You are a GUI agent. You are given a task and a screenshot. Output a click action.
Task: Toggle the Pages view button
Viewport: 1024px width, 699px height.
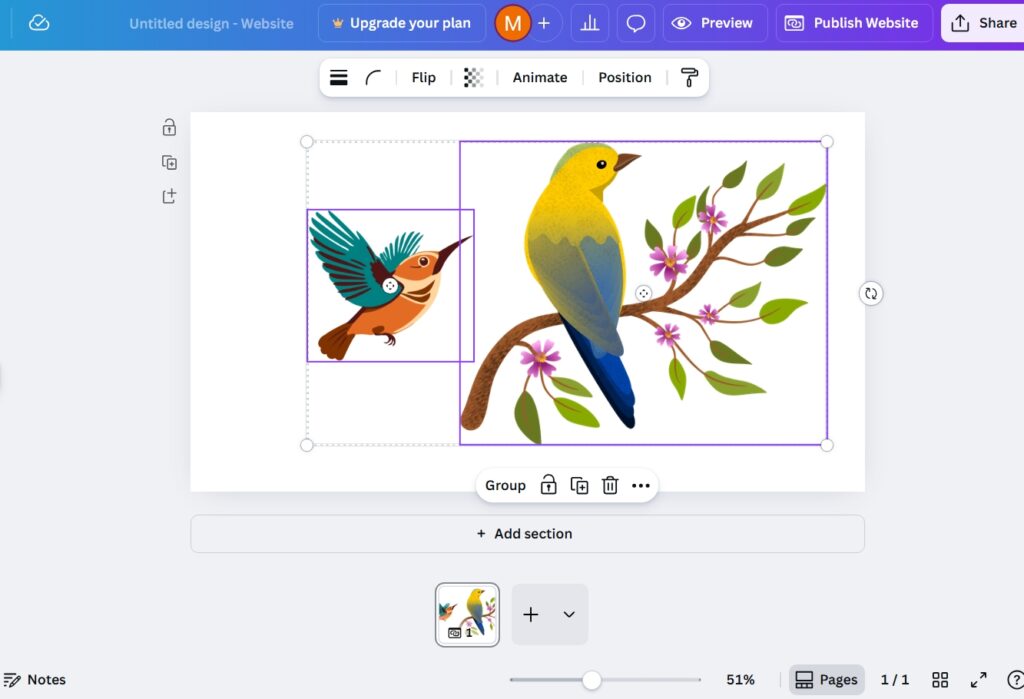[x=826, y=680]
